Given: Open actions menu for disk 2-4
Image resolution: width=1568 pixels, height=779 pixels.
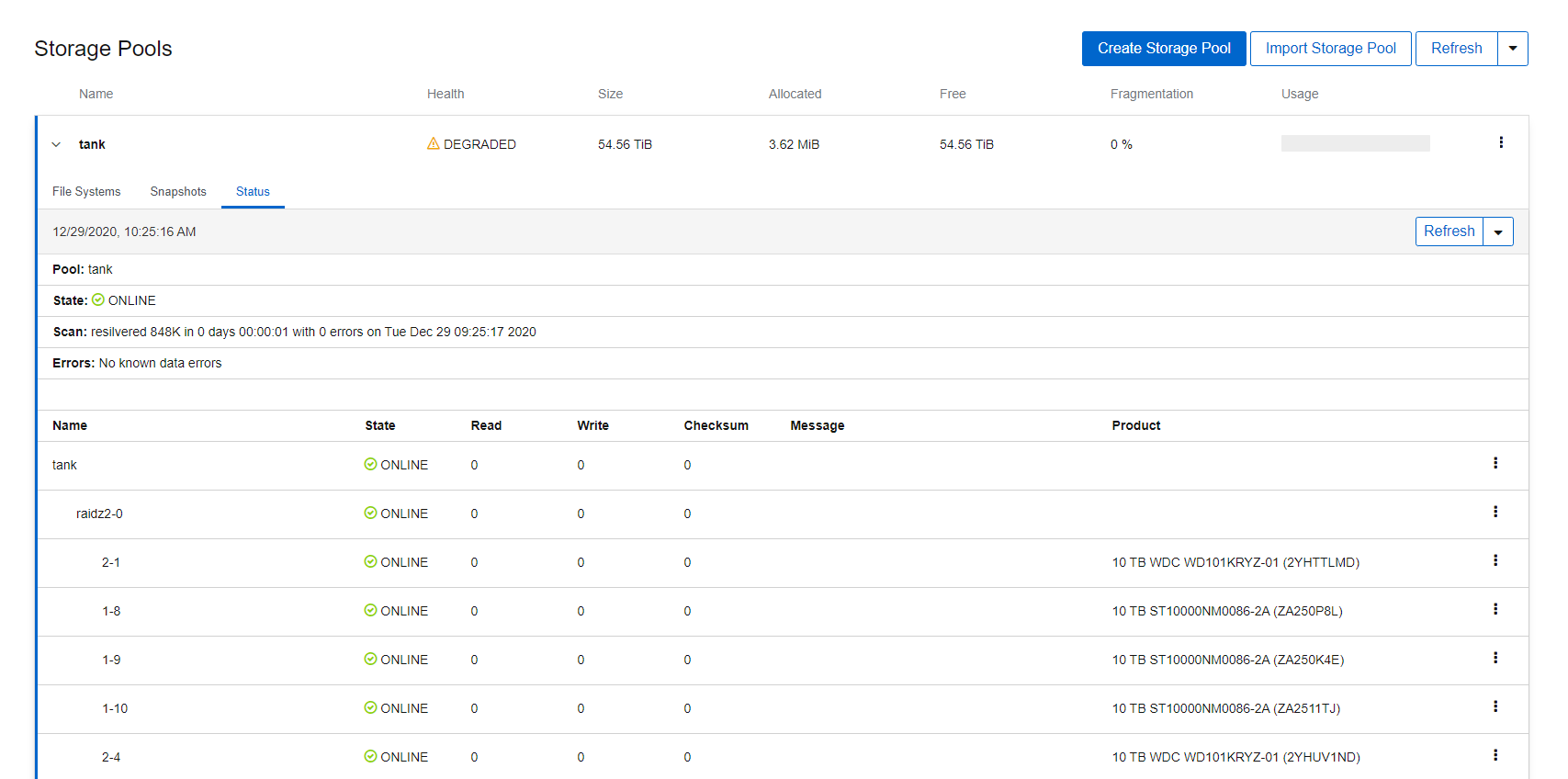Looking at the screenshot, I should pyautogui.click(x=1495, y=755).
